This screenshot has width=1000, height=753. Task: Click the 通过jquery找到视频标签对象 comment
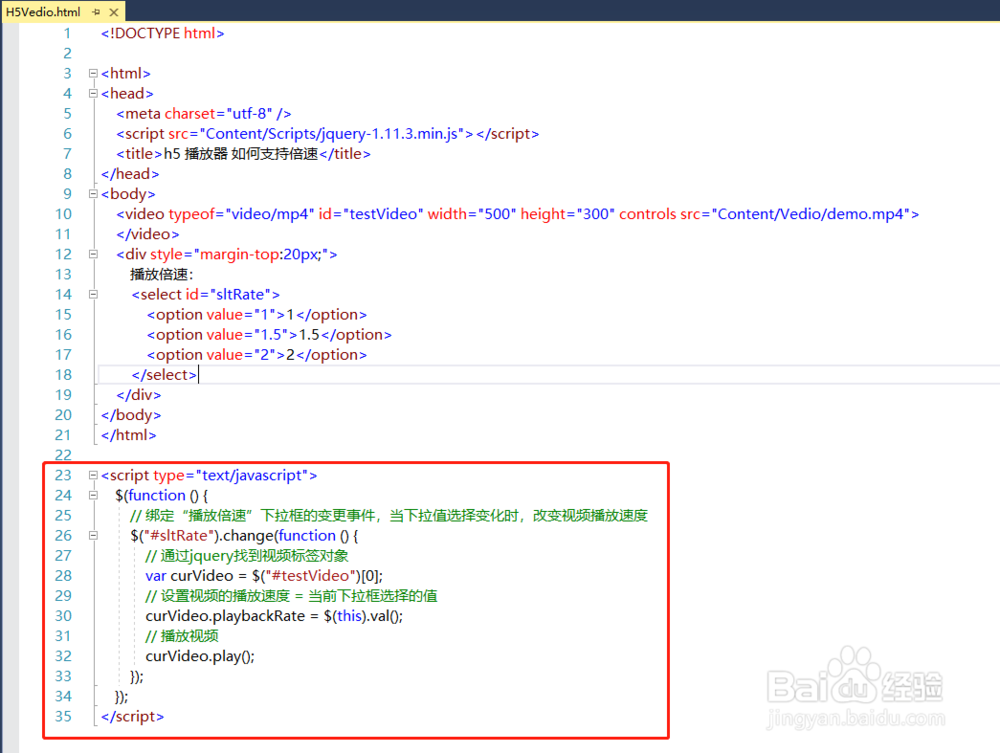[x=247, y=555]
